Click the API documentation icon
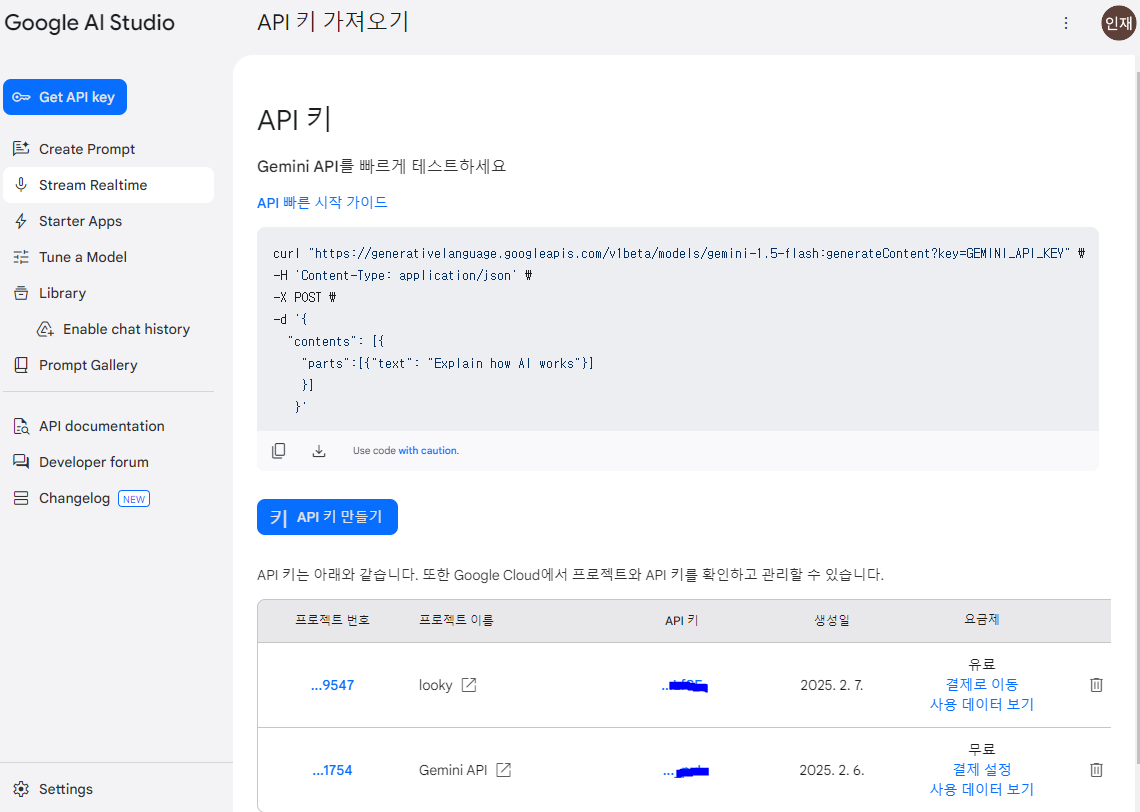 coord(21,426)
